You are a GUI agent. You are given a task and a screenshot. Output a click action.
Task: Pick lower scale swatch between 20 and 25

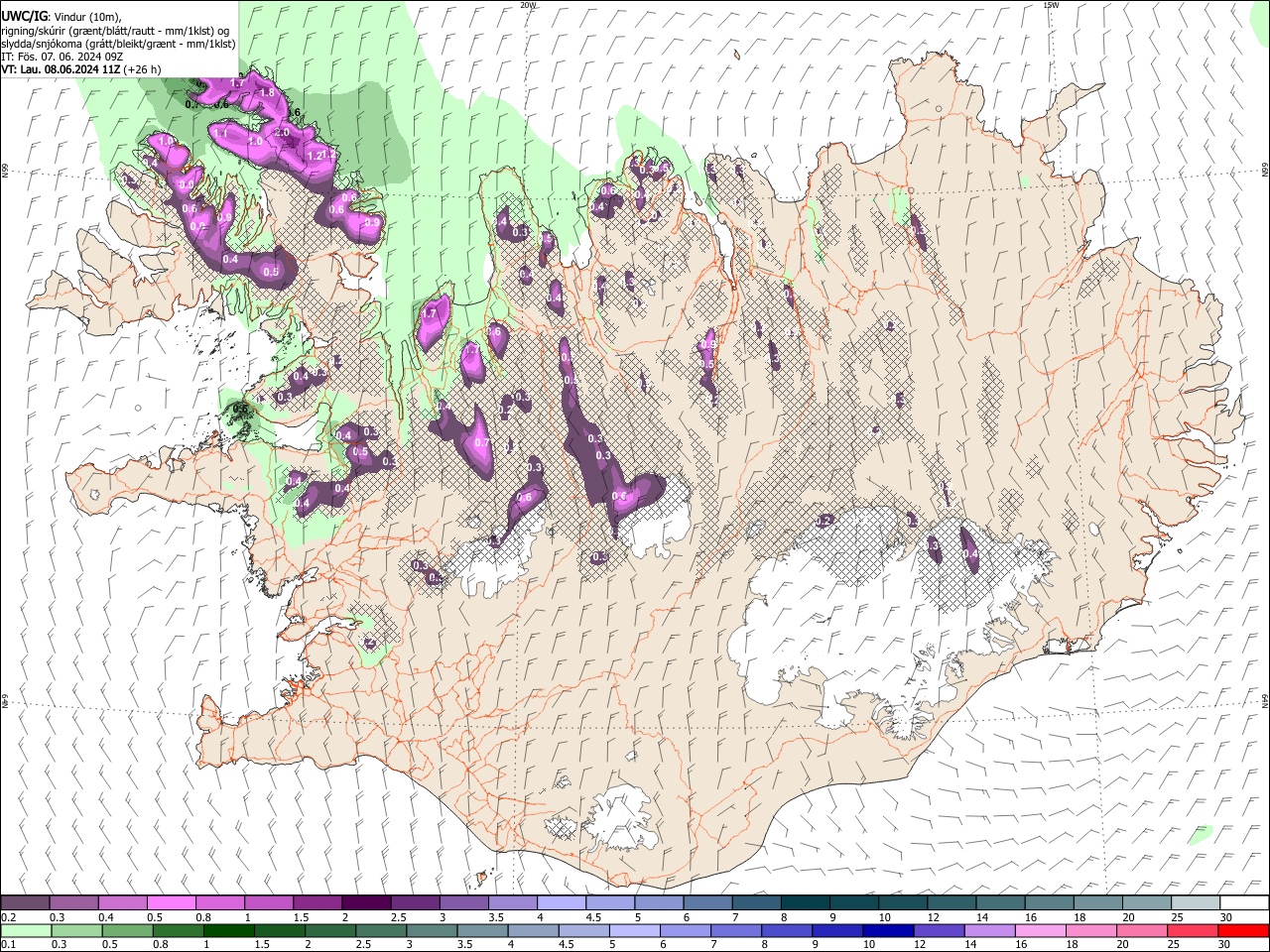coord(1141,930)
